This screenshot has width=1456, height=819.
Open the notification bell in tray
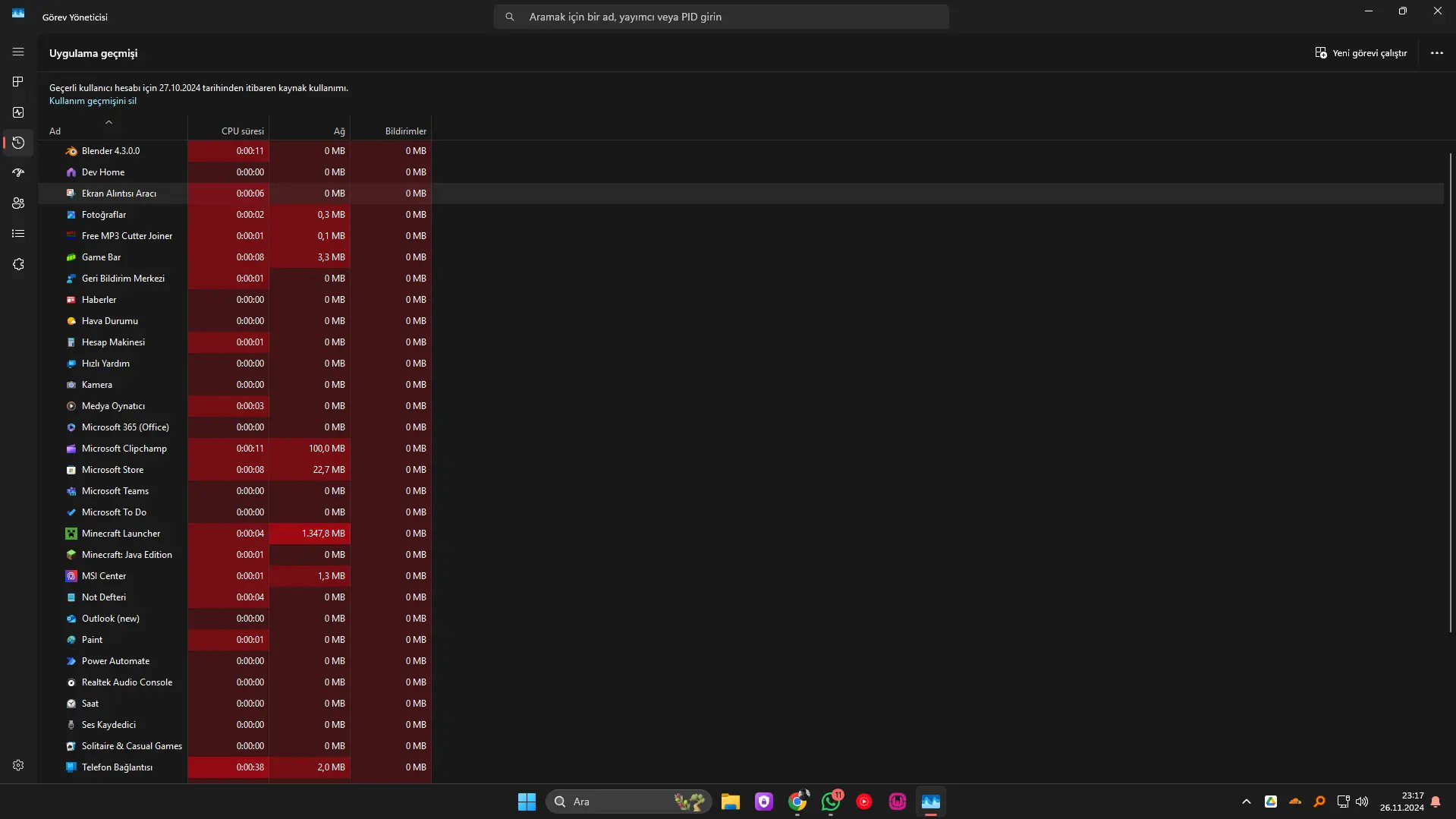pyautogui.click(x=1436, y=802)
